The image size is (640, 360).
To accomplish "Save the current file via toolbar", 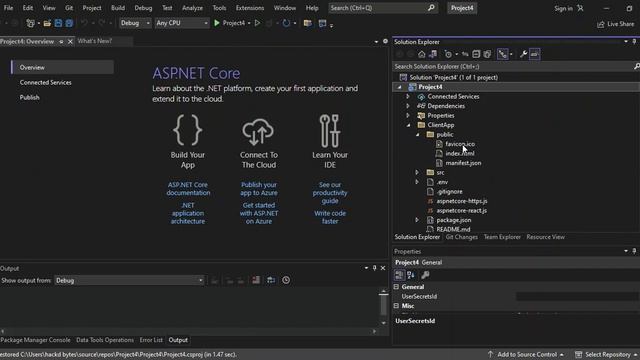I will [x=58, y=23].
